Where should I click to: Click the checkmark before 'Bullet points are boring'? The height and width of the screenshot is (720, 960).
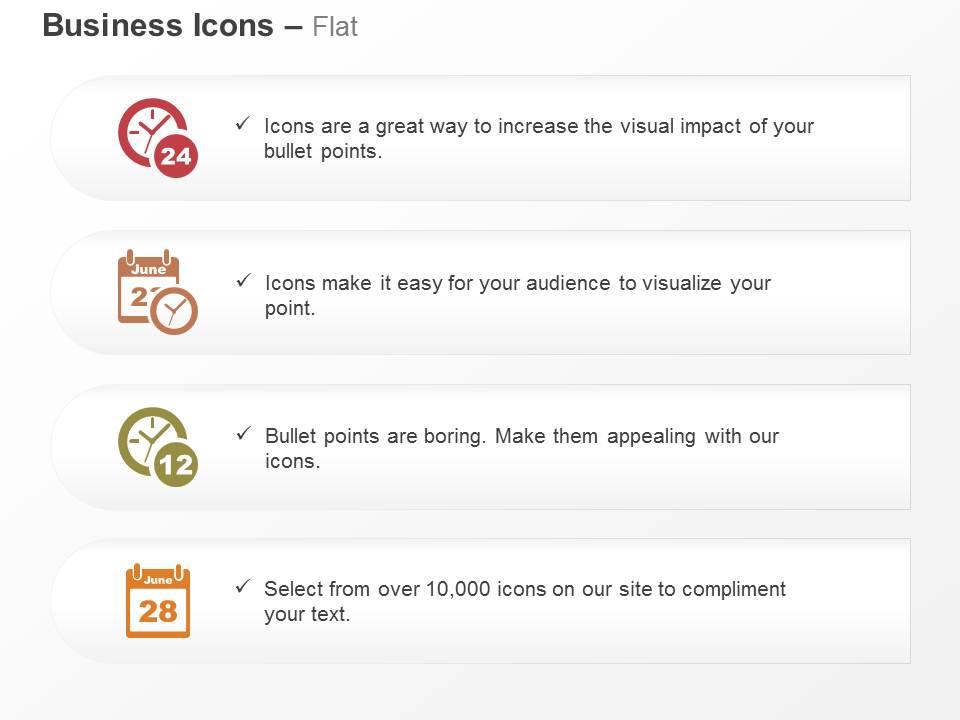tap(244, 433)
